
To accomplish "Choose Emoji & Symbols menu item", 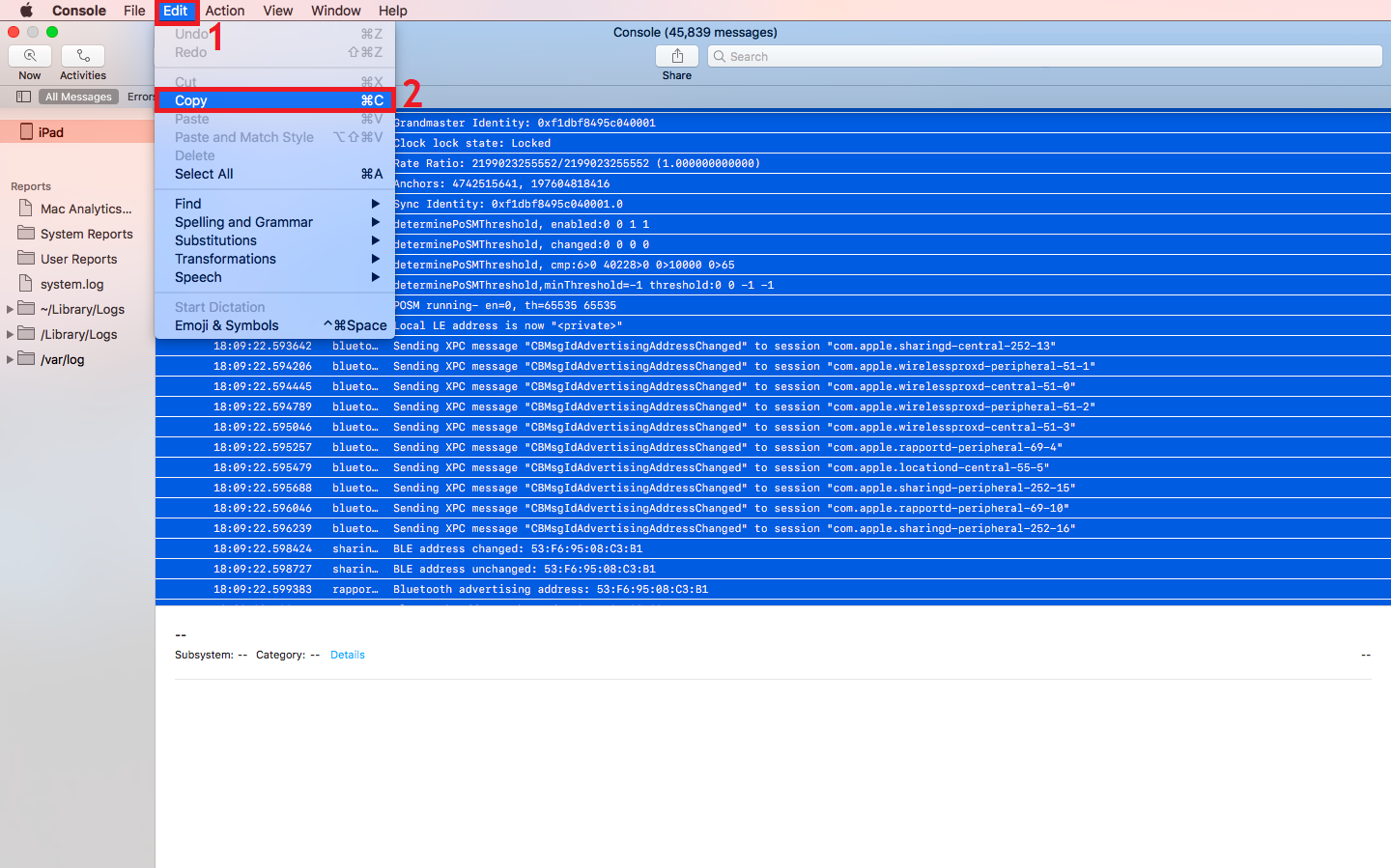I will (274, 325).
